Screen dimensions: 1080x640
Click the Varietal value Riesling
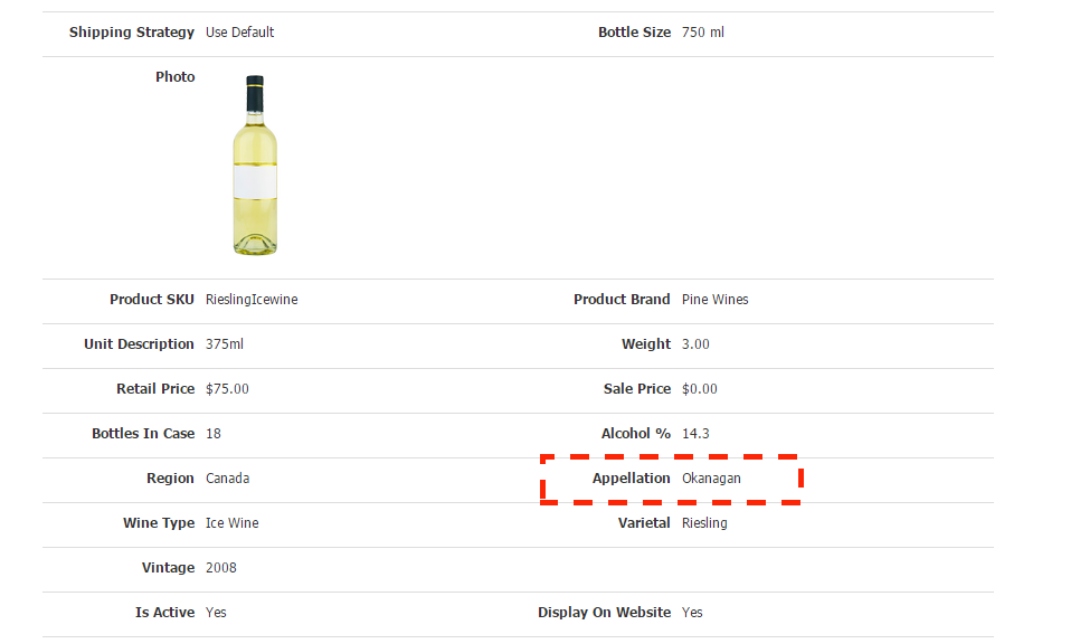click(704, 523)
